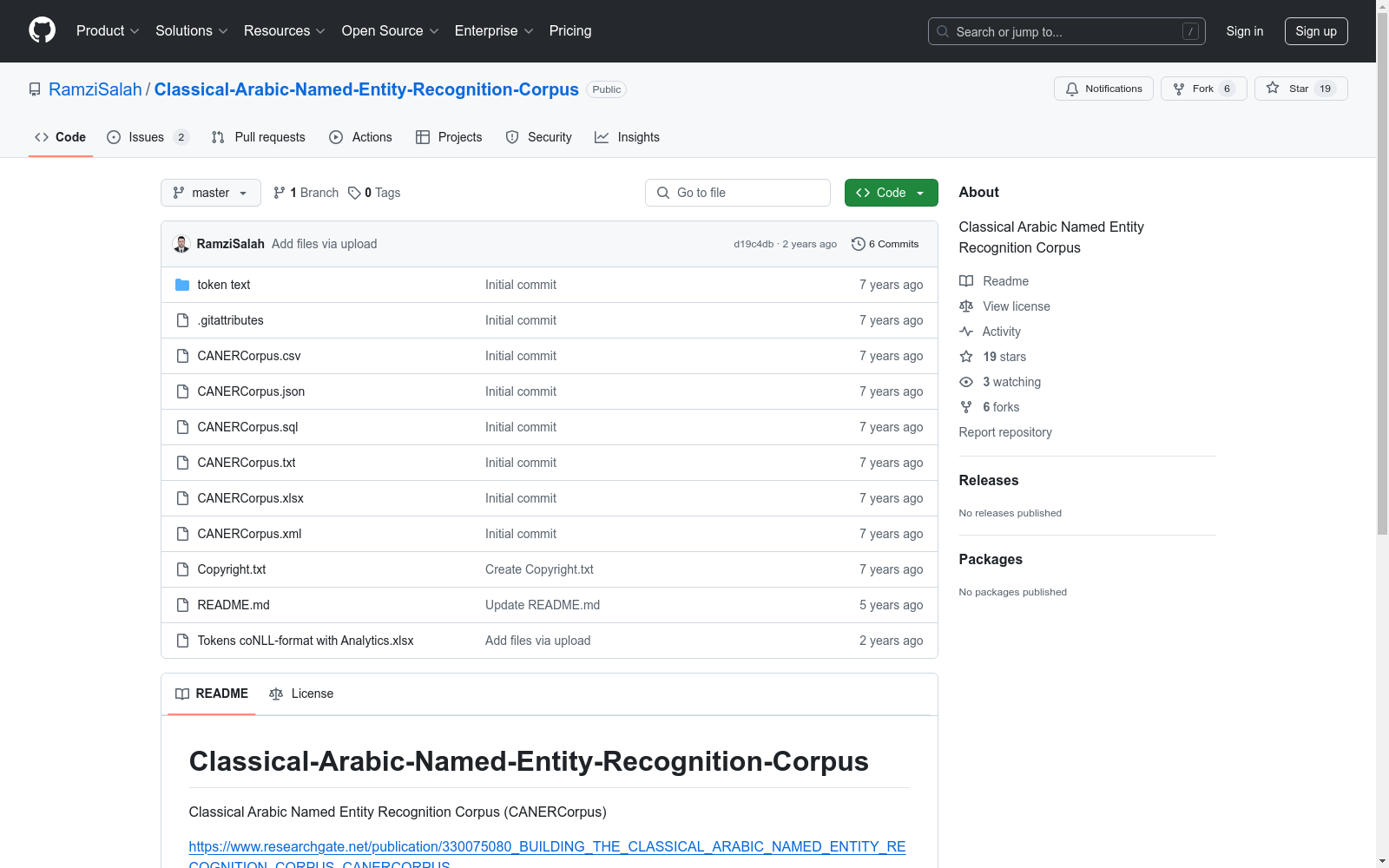Open Tokens coNLL-format with Analytics.xlsx file
The height and width of the screenshot is (868, 1389).
coord(306,641)
